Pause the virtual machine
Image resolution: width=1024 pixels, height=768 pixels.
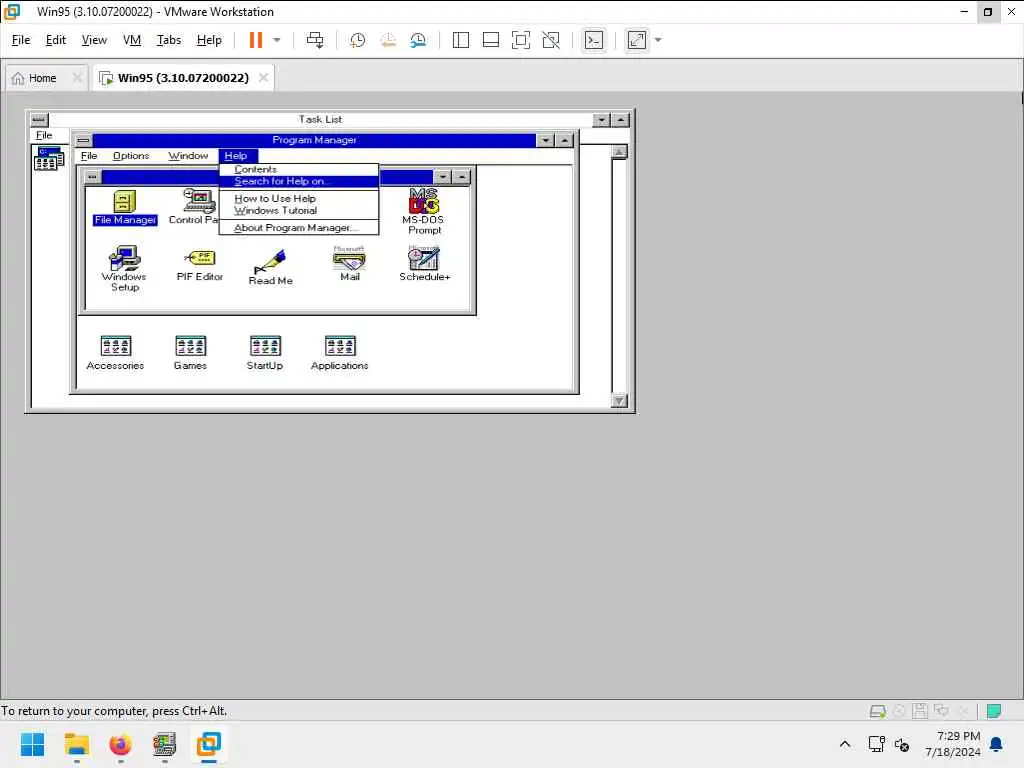255,40
